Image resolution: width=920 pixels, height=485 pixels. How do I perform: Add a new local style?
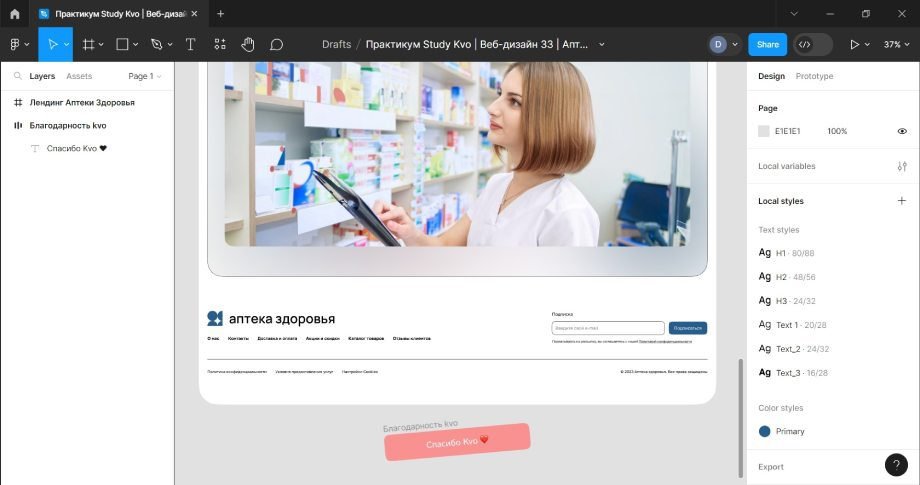(902, 201)
